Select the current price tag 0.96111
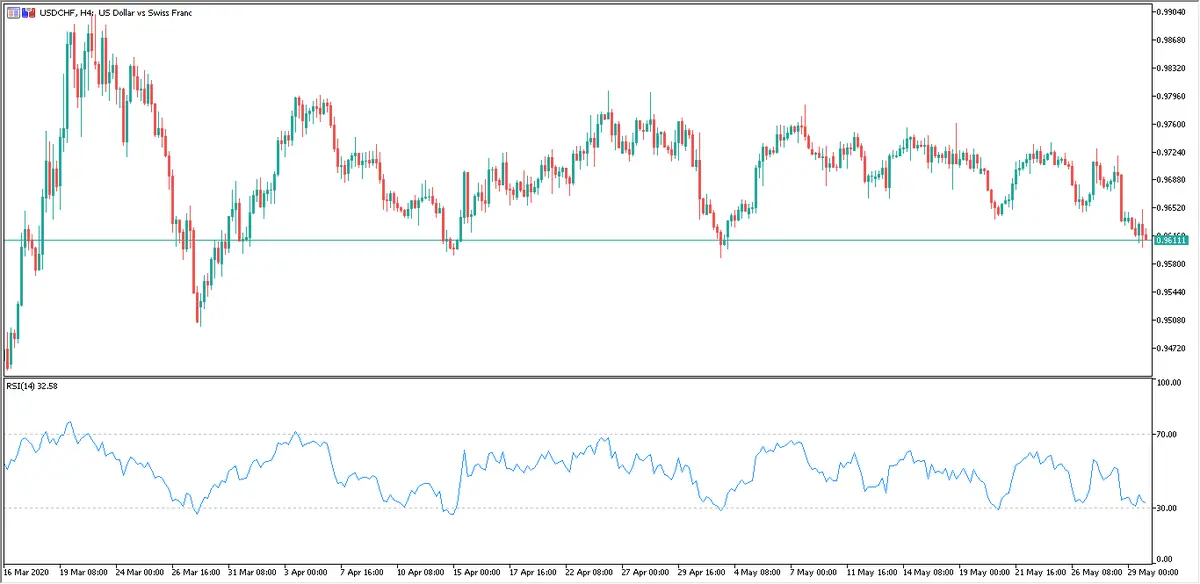 click(x=1170, y=240)
